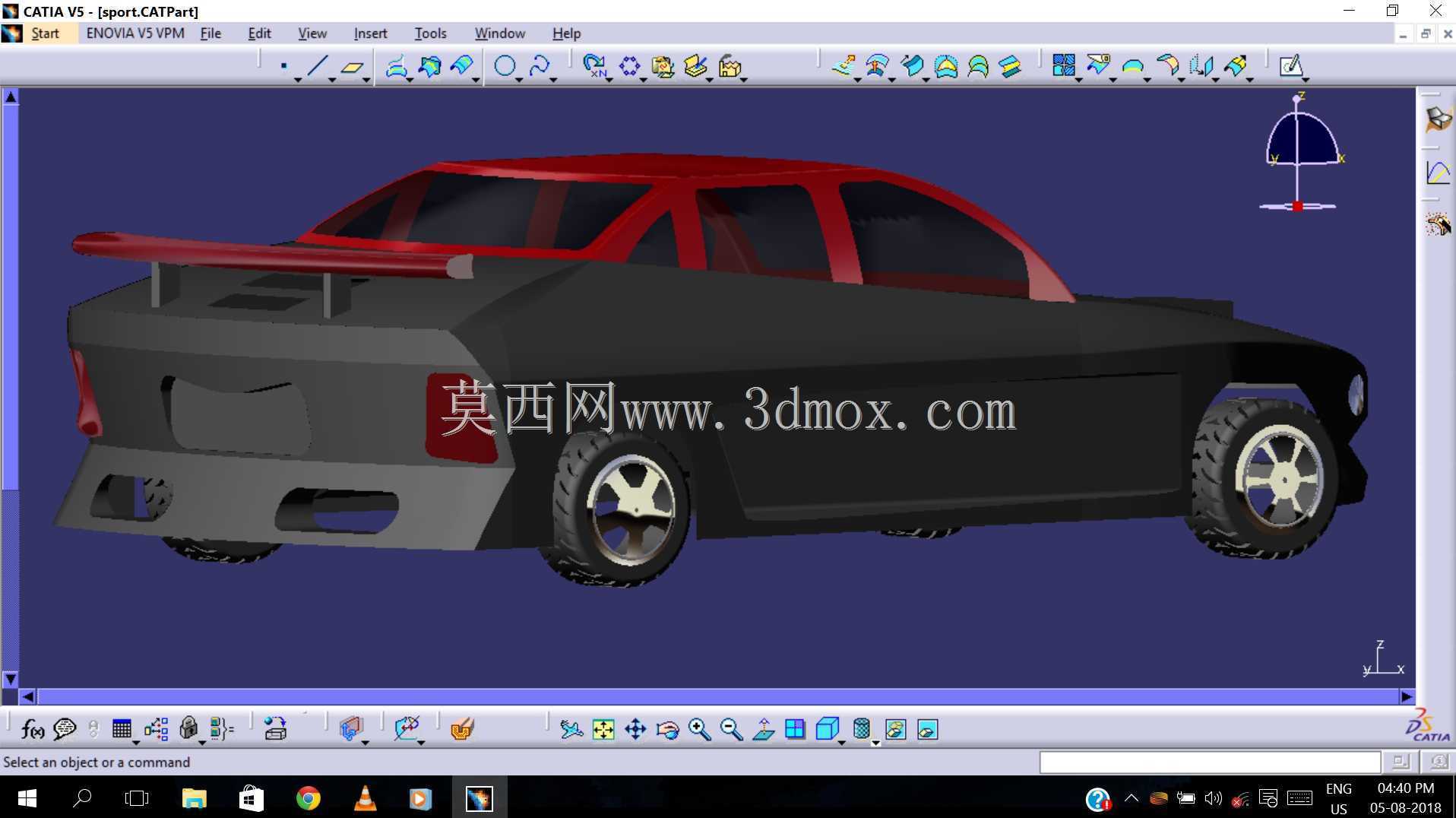This screenshot has height=818, width=1456.
Task: Expand the Sketcher icon dropdown arrow
Action: click(x=1306, y=80)
